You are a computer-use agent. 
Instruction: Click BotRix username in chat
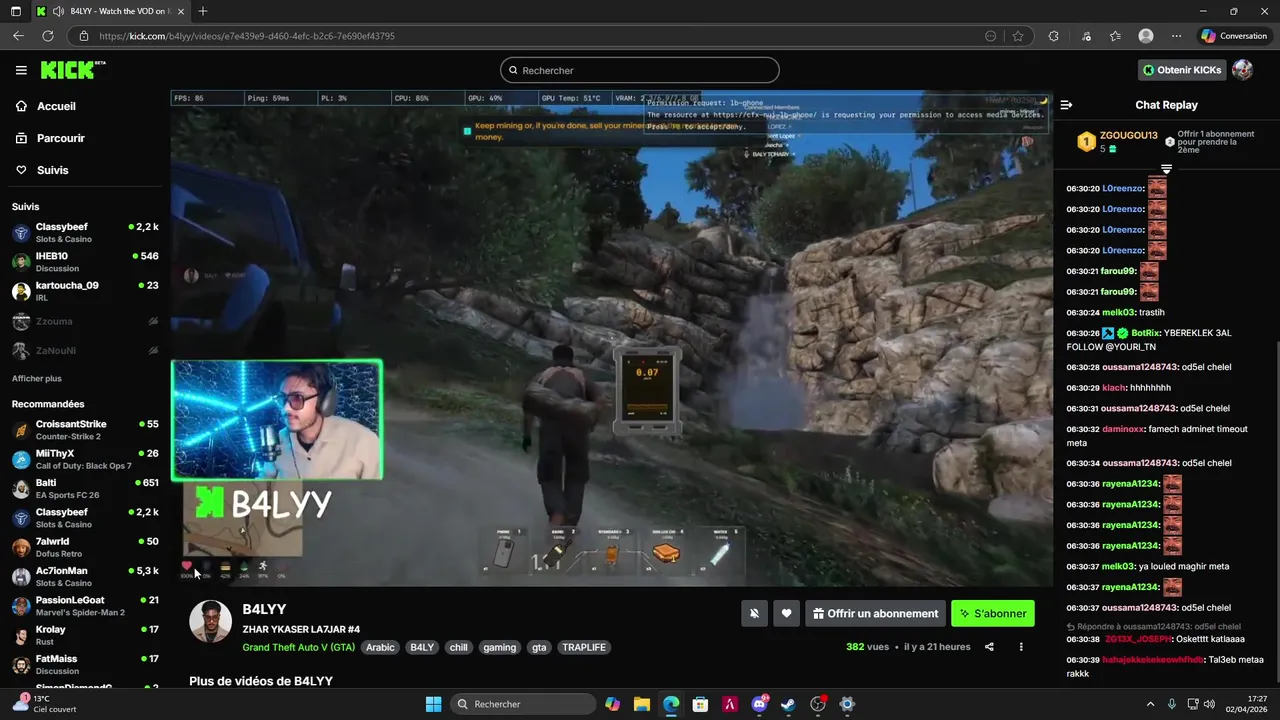pos(1146,333)
